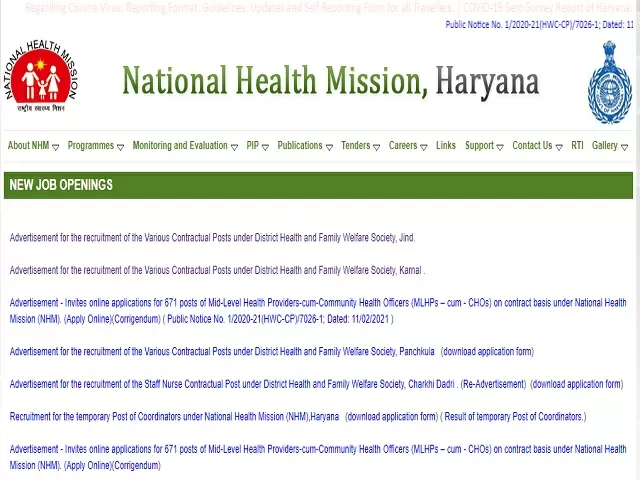
Task: Click the scrolling Corona Virus reporting notice
Action: (239, 8)
